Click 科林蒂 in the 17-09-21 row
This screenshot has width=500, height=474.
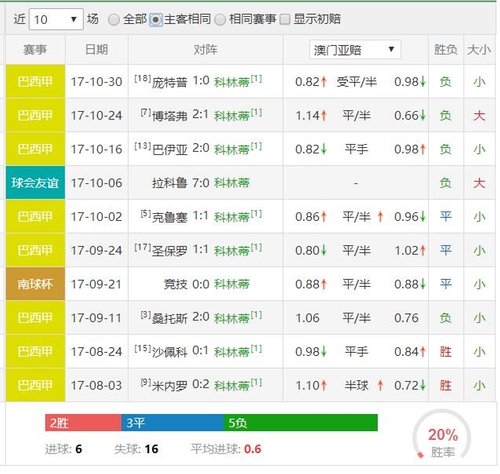tap(232, 284)
